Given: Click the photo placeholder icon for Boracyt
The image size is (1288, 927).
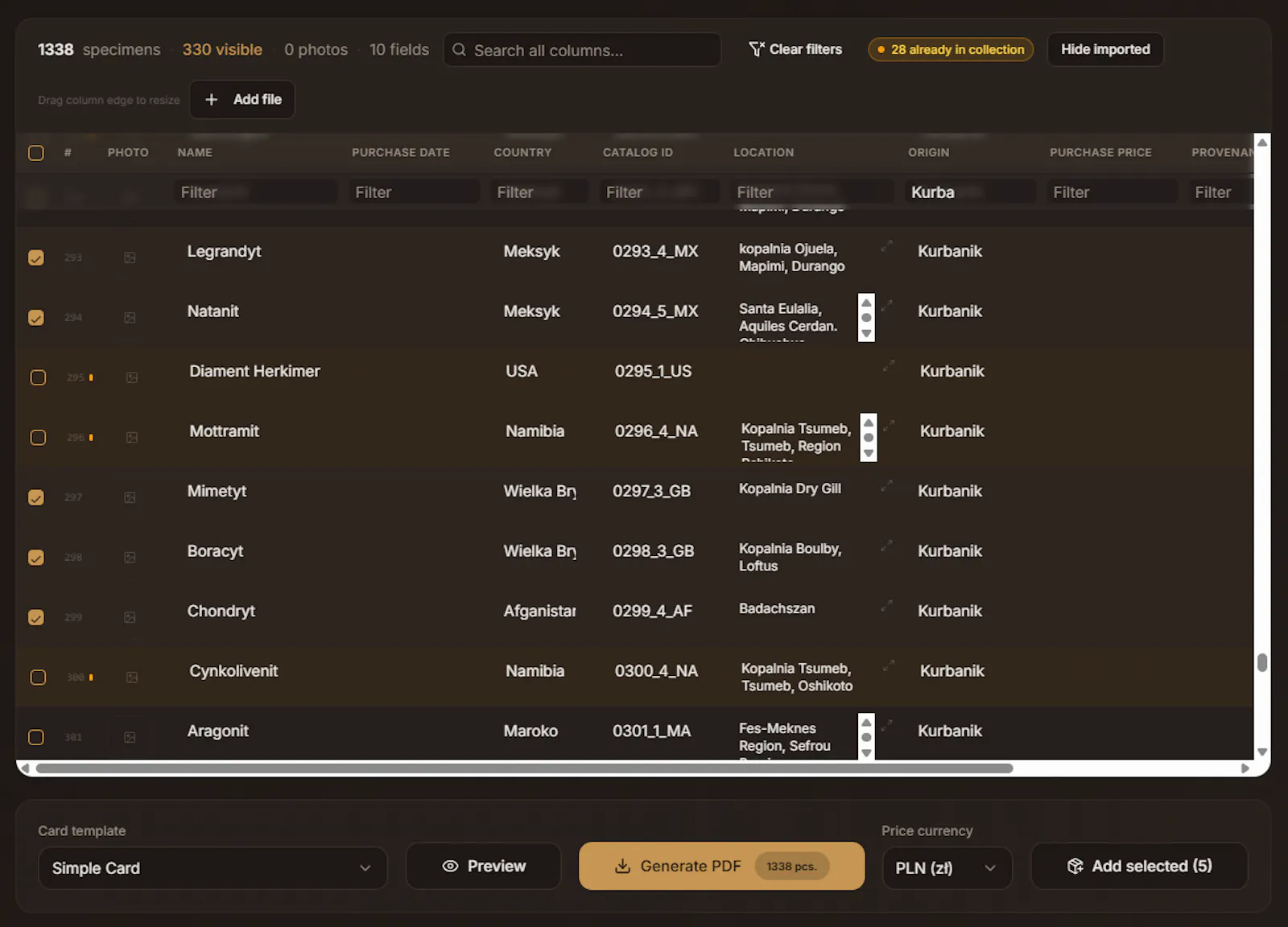Looking at the screenshot, I should [x=130, y=558].
